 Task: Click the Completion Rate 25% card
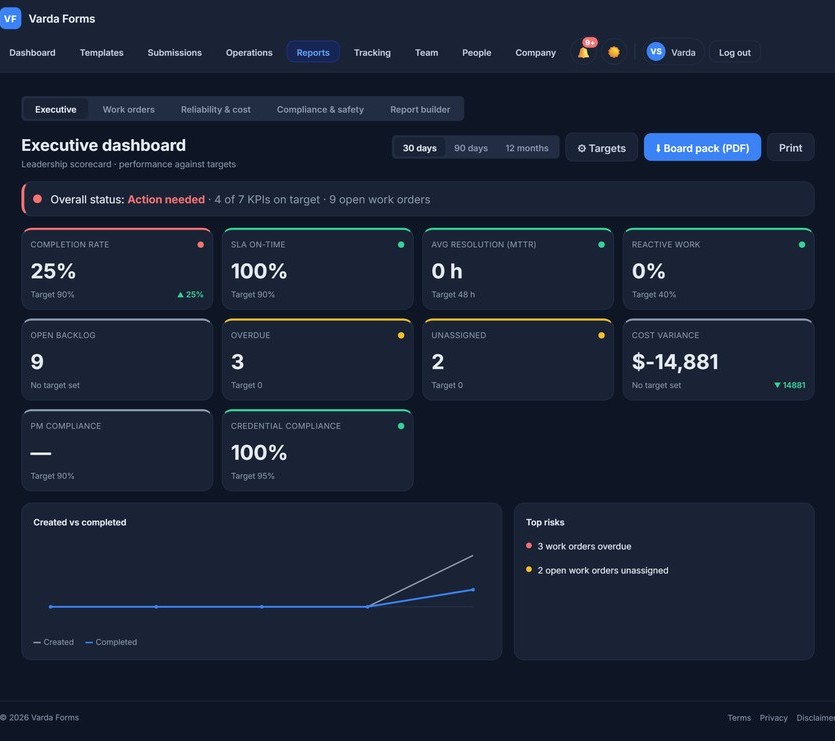pos(117,269)
